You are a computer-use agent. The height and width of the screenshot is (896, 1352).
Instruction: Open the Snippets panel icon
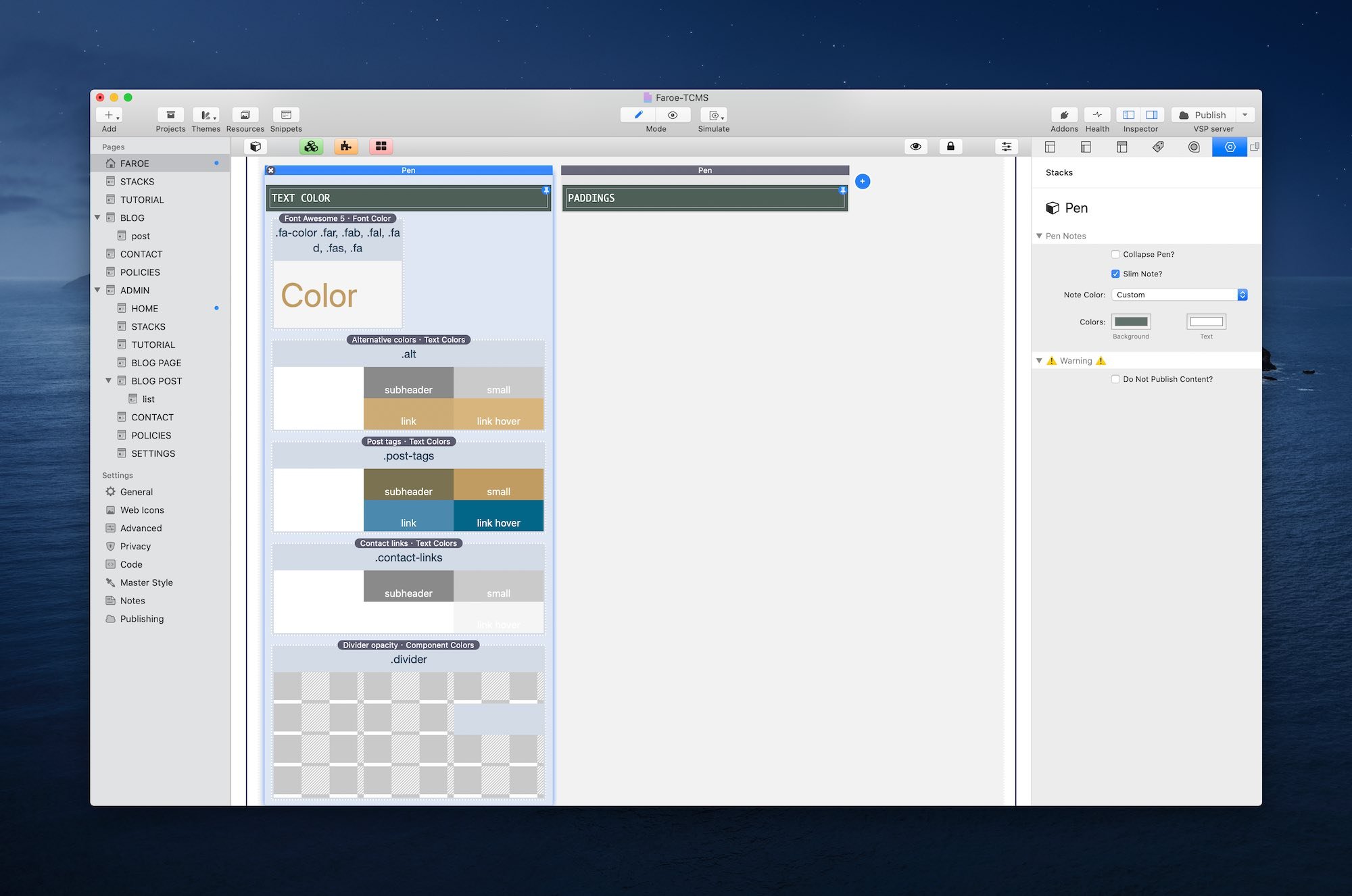click(286, 116)
